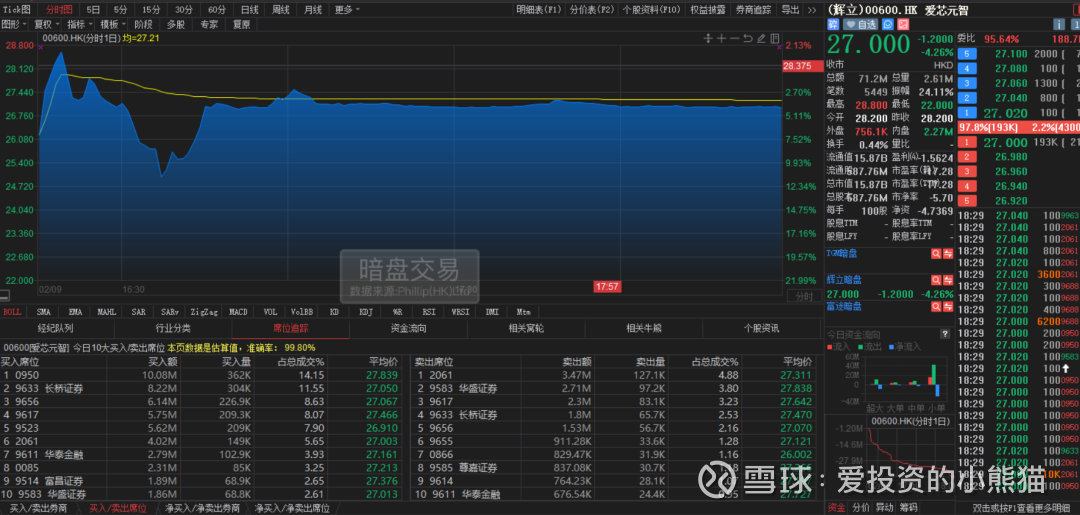Click the 分时 button at chart corner
The width and height of the screenshot is (1080, 515).
point(803,296)
